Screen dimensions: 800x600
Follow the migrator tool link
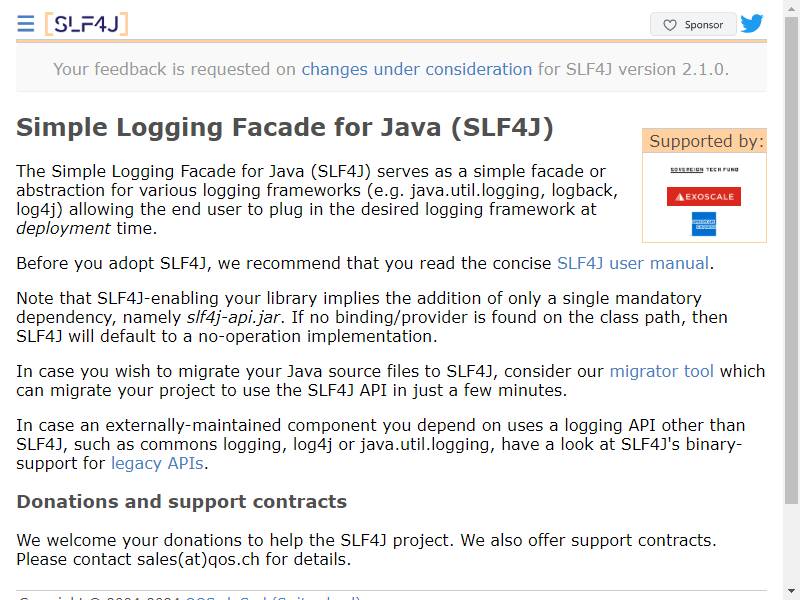662,371
